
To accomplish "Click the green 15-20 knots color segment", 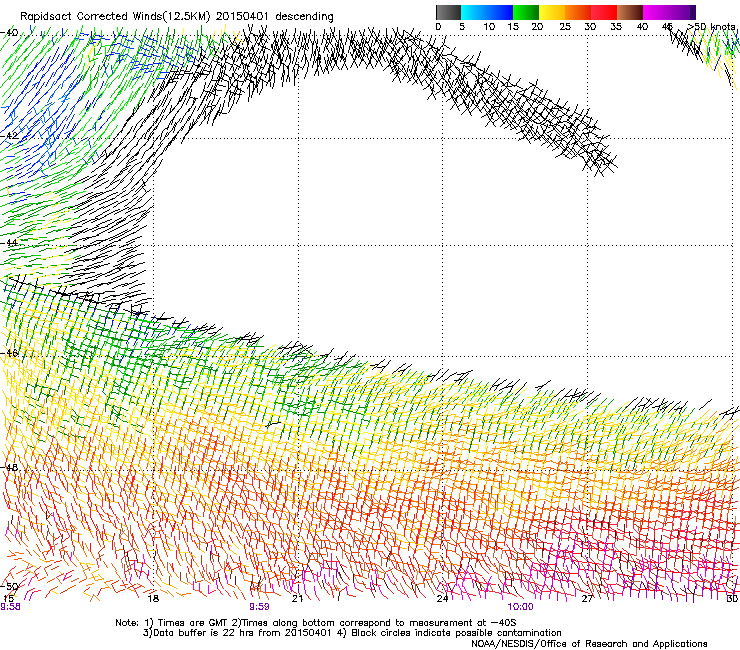I will pyautogui.click(x=526, y=12).
